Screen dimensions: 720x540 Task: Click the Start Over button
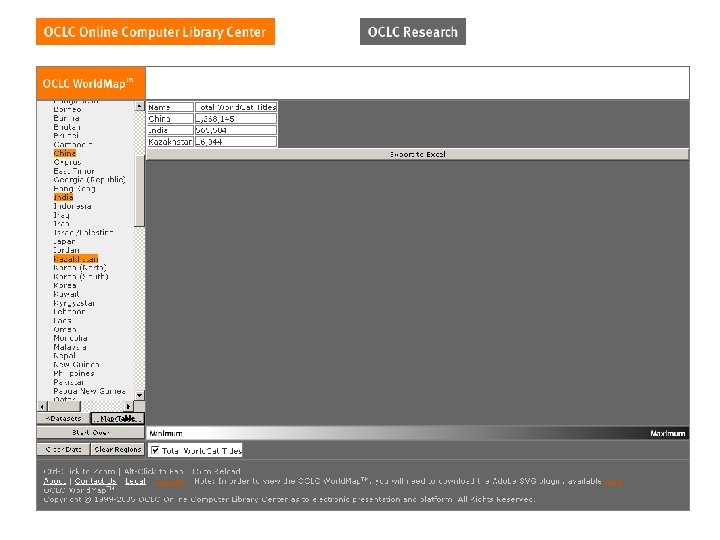click(x=90, y=433)
